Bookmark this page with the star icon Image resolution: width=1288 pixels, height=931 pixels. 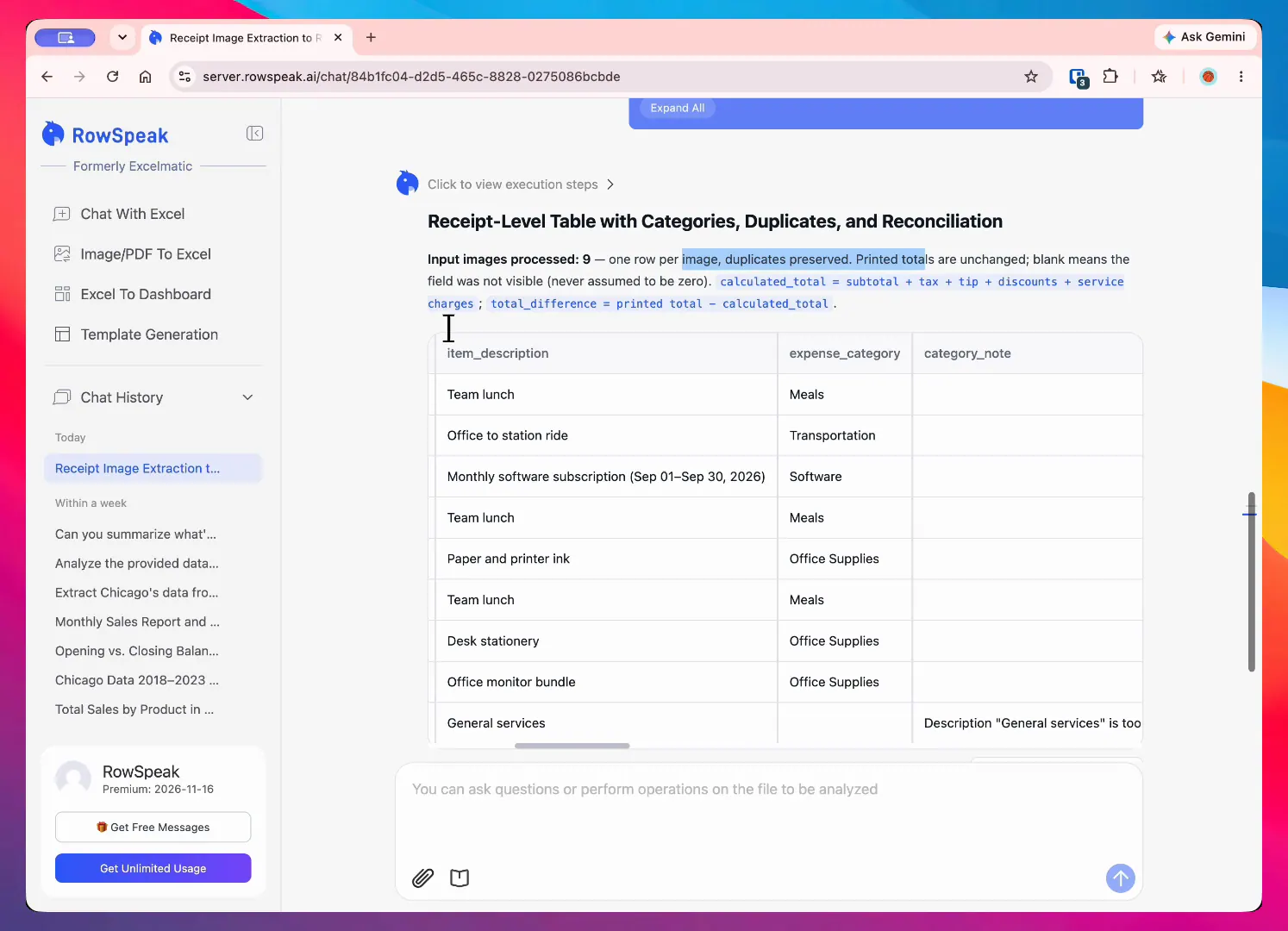point(1031,77)
